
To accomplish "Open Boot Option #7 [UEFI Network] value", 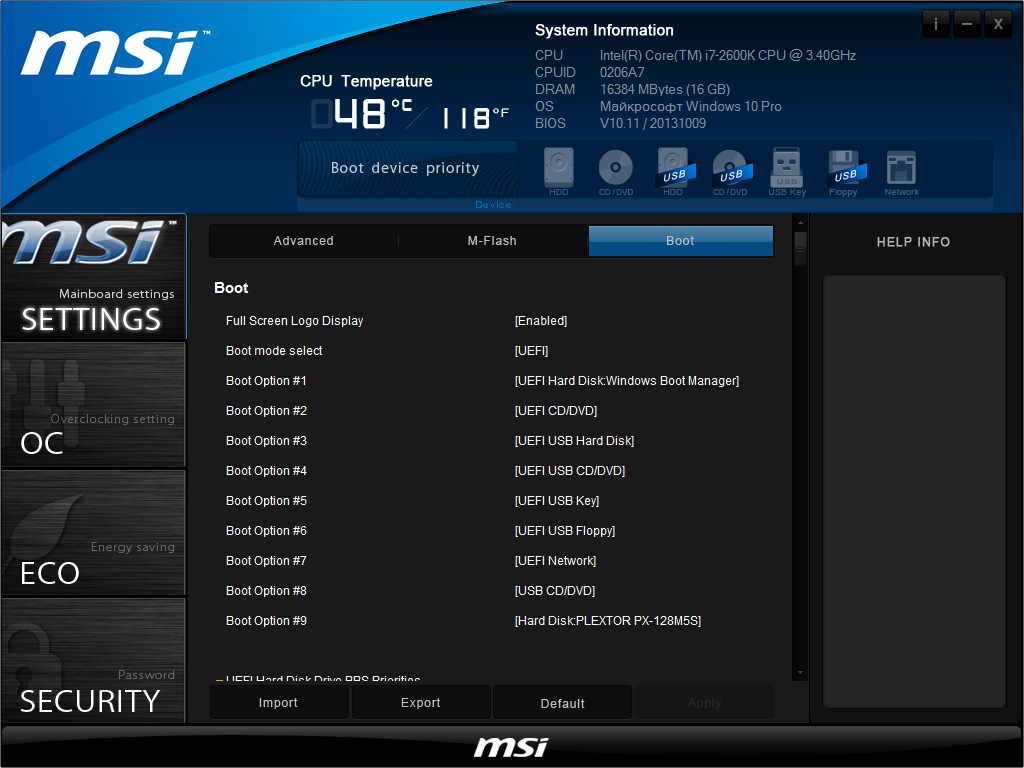I will pos(555,561).
